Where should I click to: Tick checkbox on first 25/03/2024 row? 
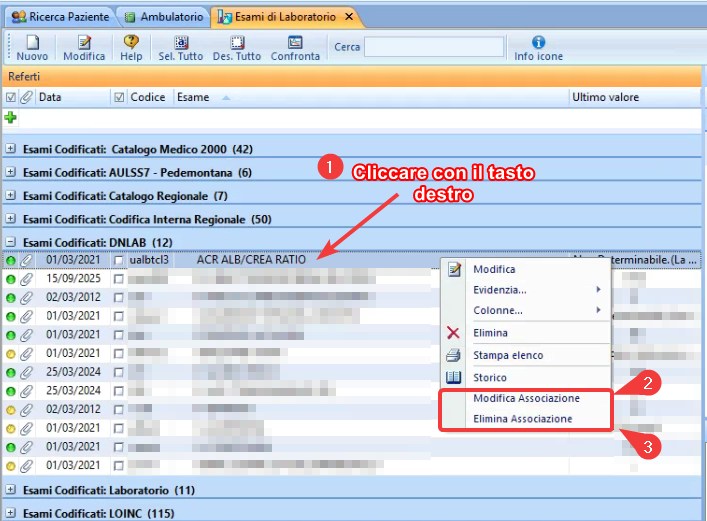click(x=119, y=372)
